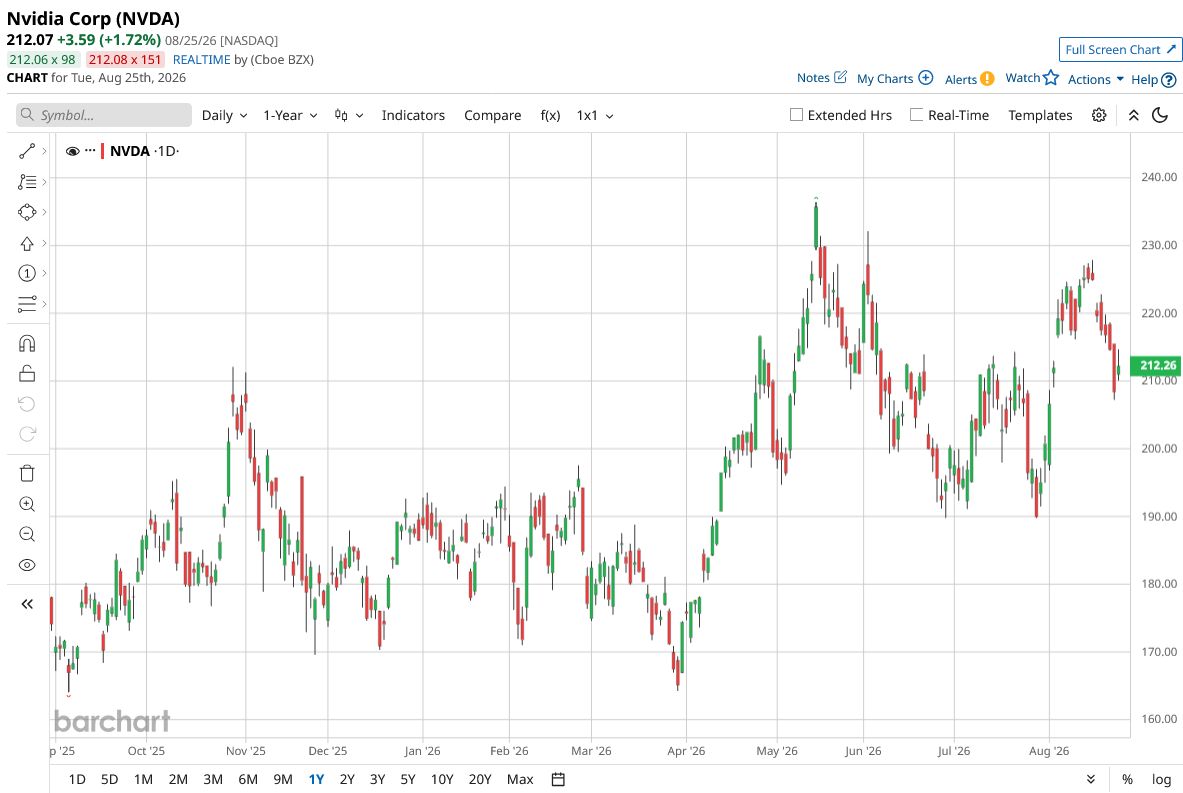1183x793 pixels.
Task: Open the f(x) expressions menu
Action: [x=550, y=115]
